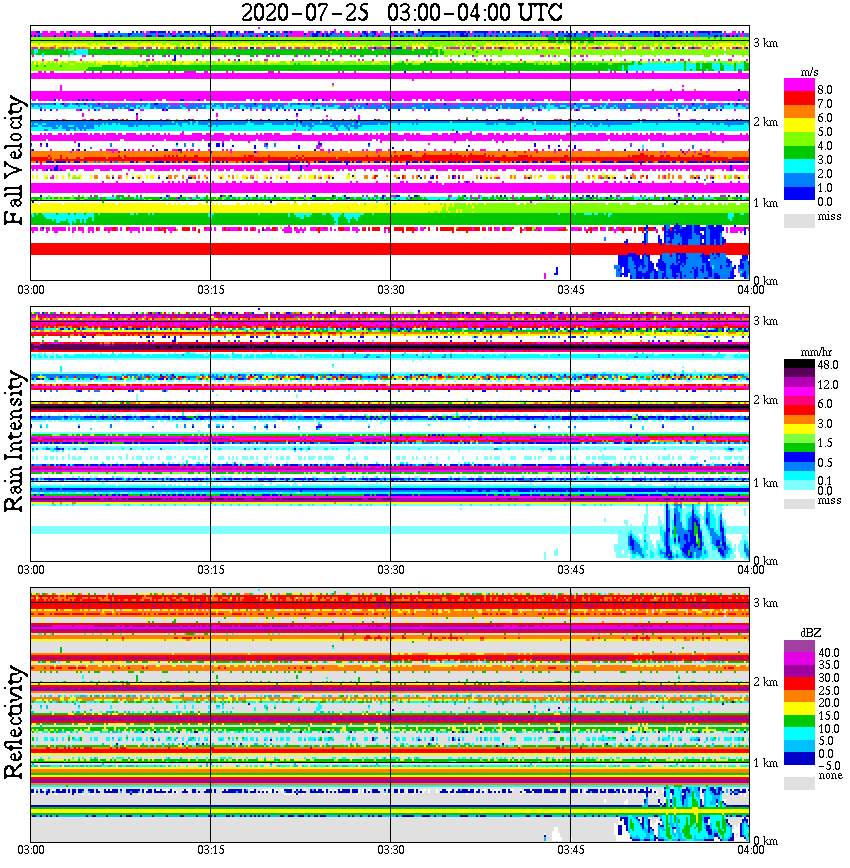850x868 pixels.
Task: Click the 'Reflectivity' panel axis label
Action: click(14, 722)
